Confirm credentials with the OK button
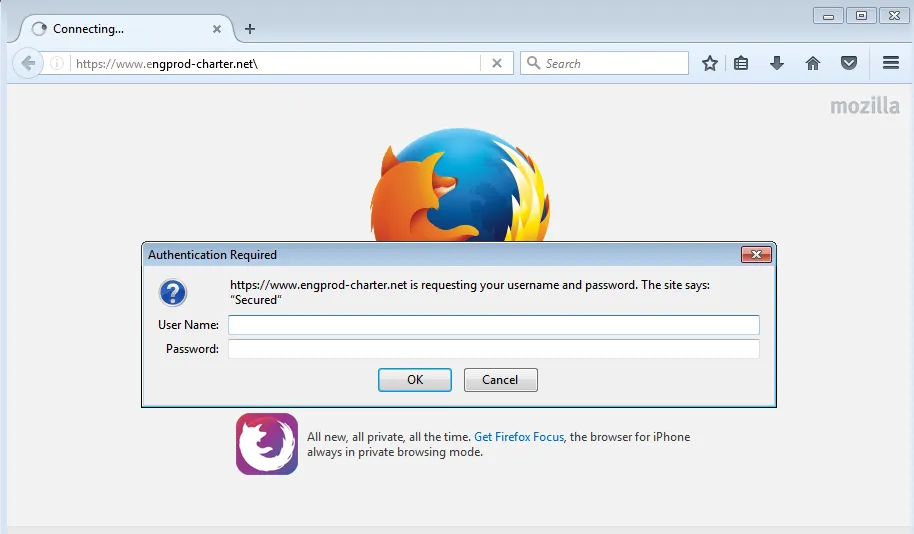The image size is (914, 534). pos(414,380)
